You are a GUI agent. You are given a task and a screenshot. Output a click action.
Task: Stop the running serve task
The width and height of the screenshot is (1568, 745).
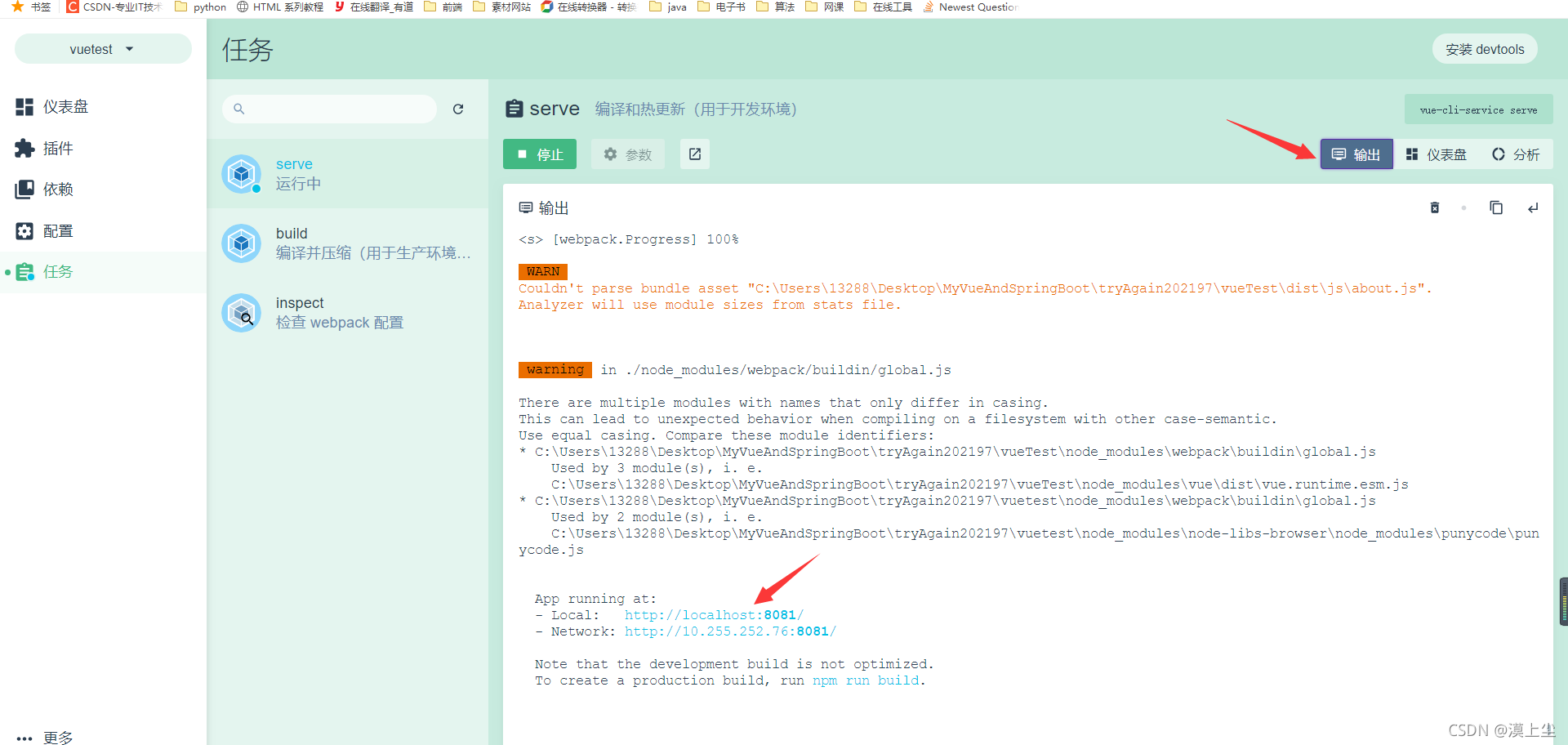pos(540,154)
